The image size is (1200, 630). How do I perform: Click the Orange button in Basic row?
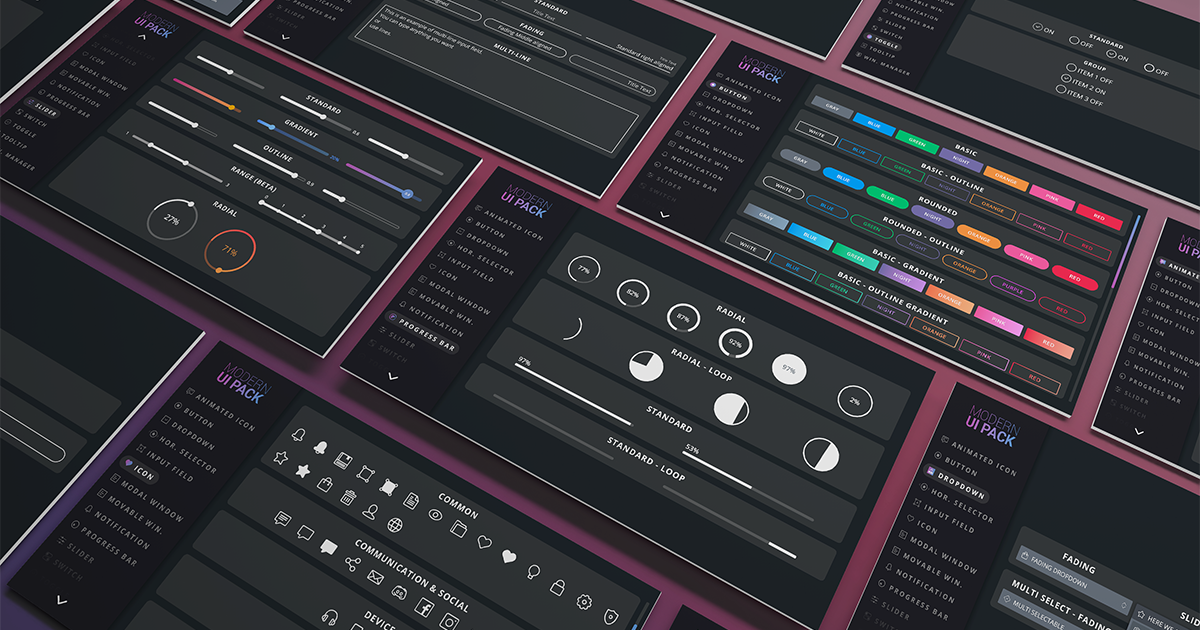pyautogui.click(x=1006, y=178)
